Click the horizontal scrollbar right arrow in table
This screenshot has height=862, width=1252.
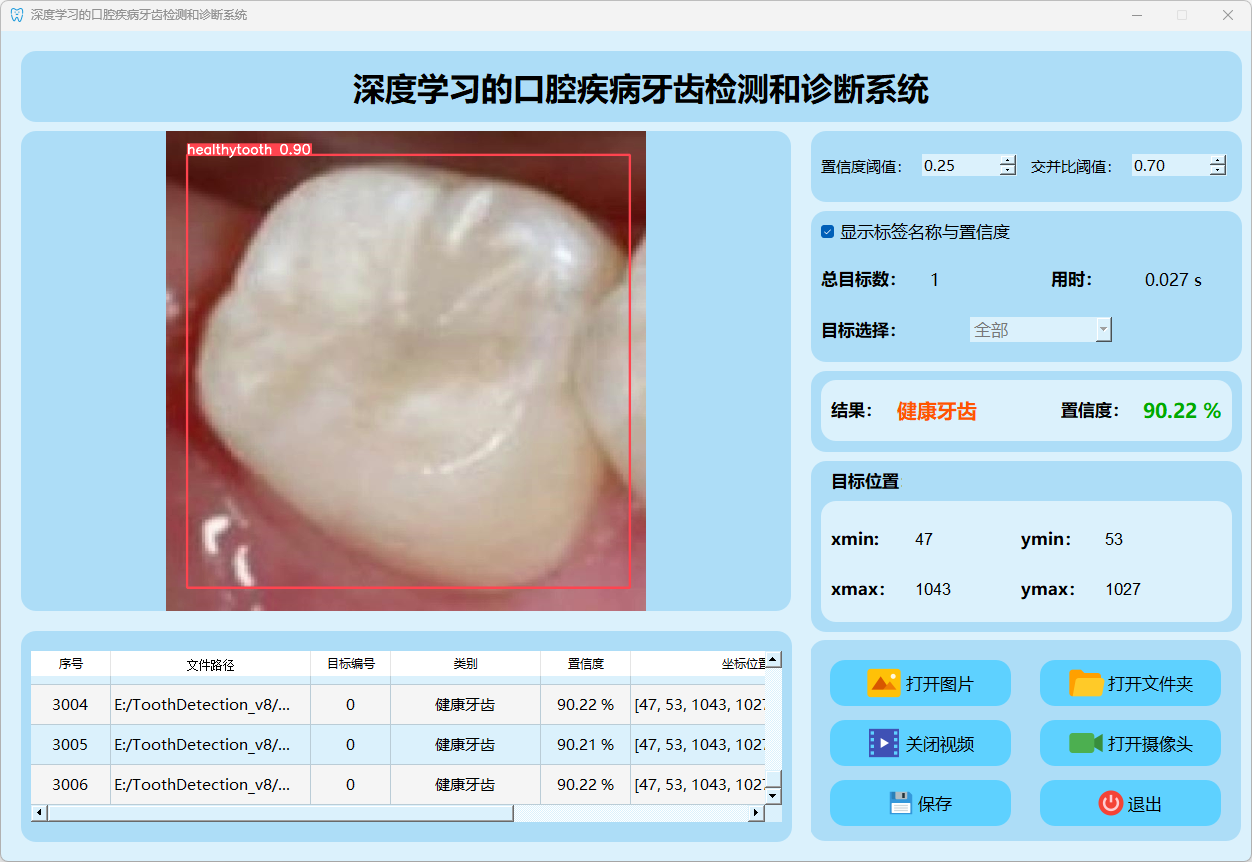756,813
